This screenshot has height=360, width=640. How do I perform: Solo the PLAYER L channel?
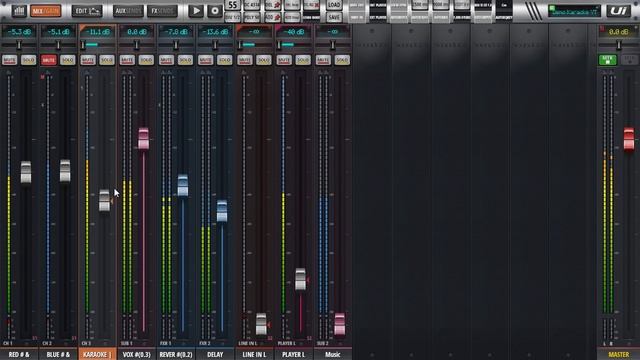point(302,60)
